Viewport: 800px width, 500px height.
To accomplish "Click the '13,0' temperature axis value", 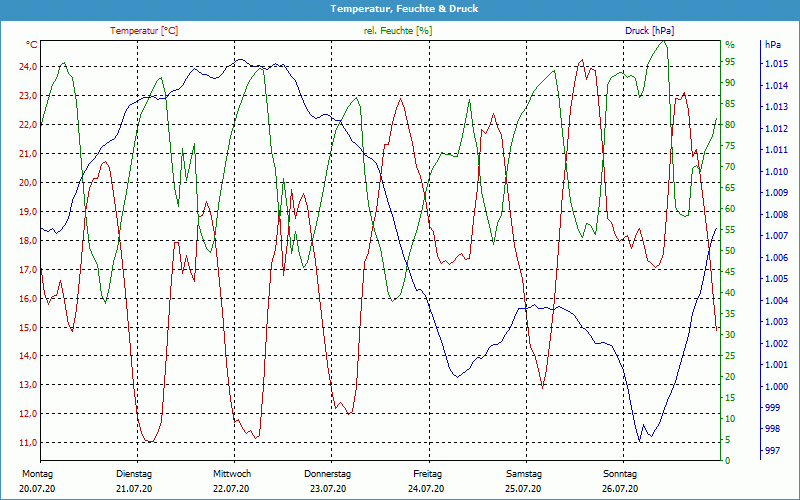I will tap(28, 385).
